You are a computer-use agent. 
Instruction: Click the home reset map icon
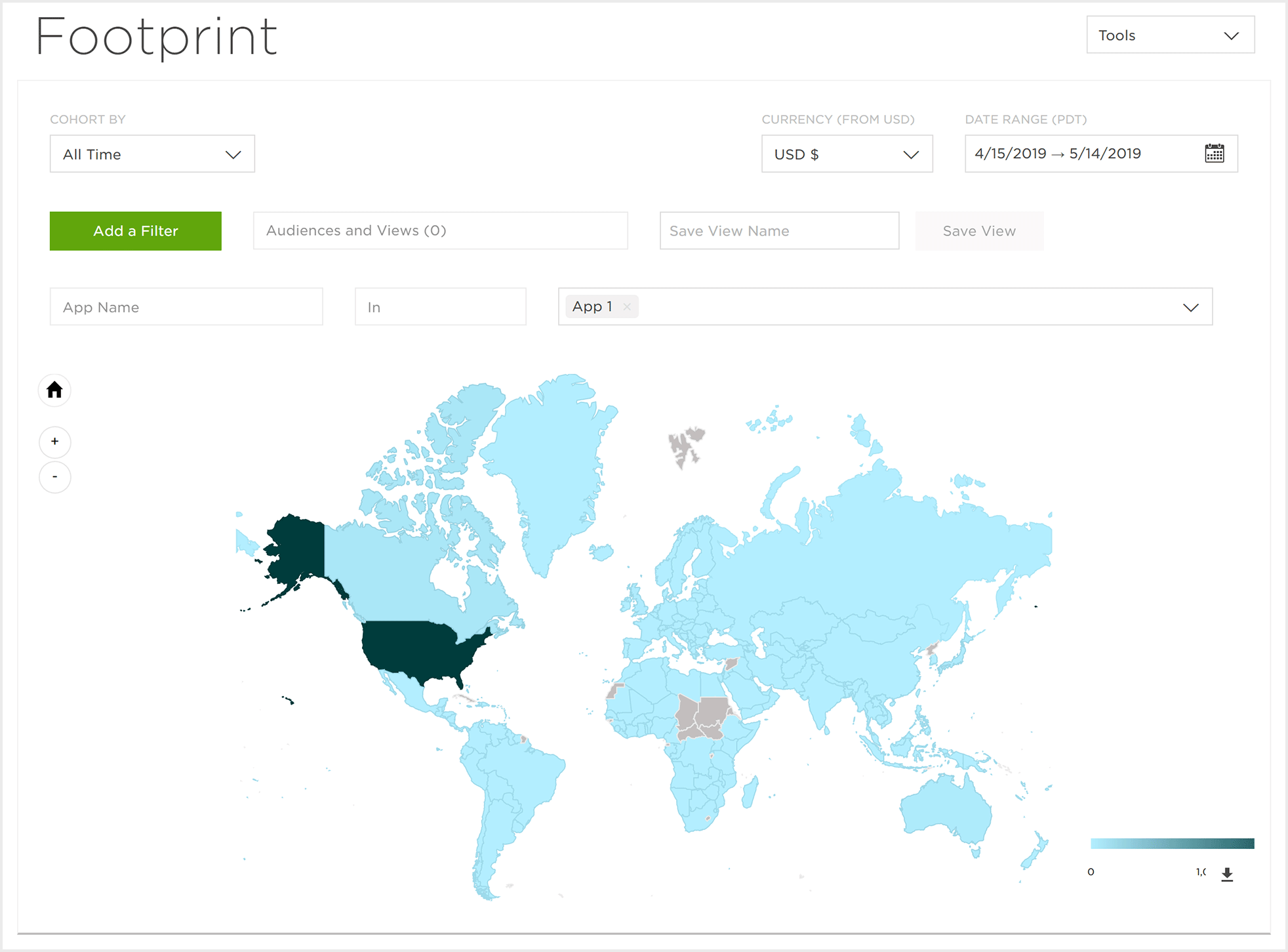[x=54, y=390]
